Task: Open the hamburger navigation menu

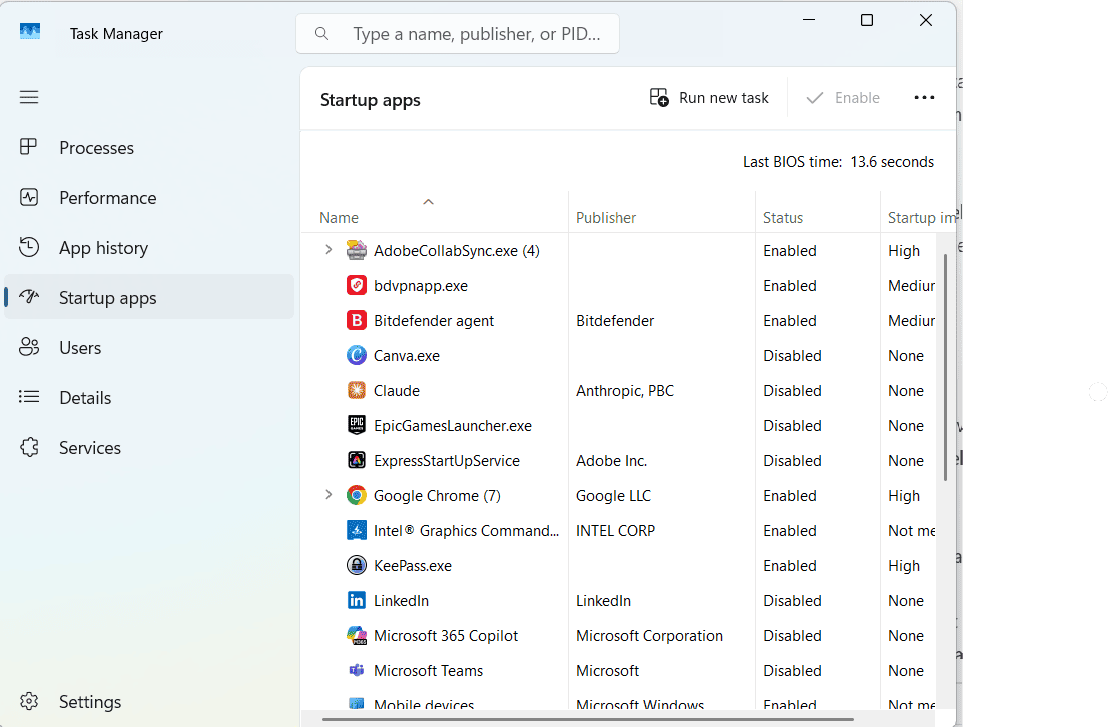Action: click(29, 97)
